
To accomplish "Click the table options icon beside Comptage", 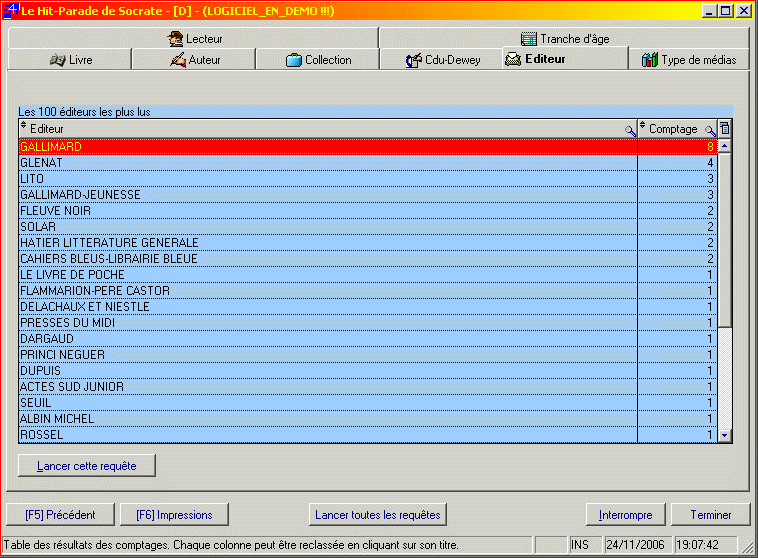I will point(724,129).
